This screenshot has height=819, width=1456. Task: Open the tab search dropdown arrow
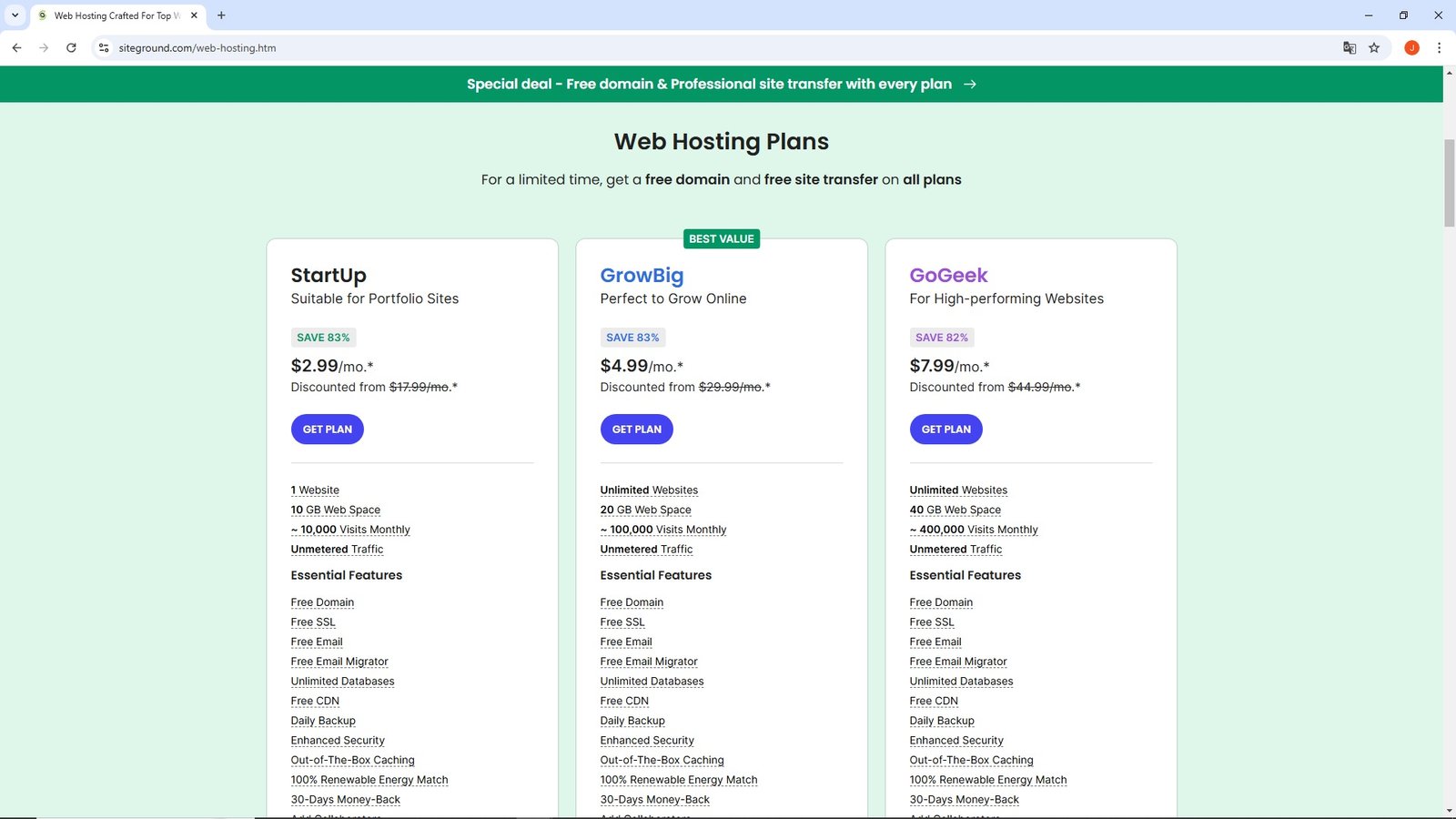15,15
